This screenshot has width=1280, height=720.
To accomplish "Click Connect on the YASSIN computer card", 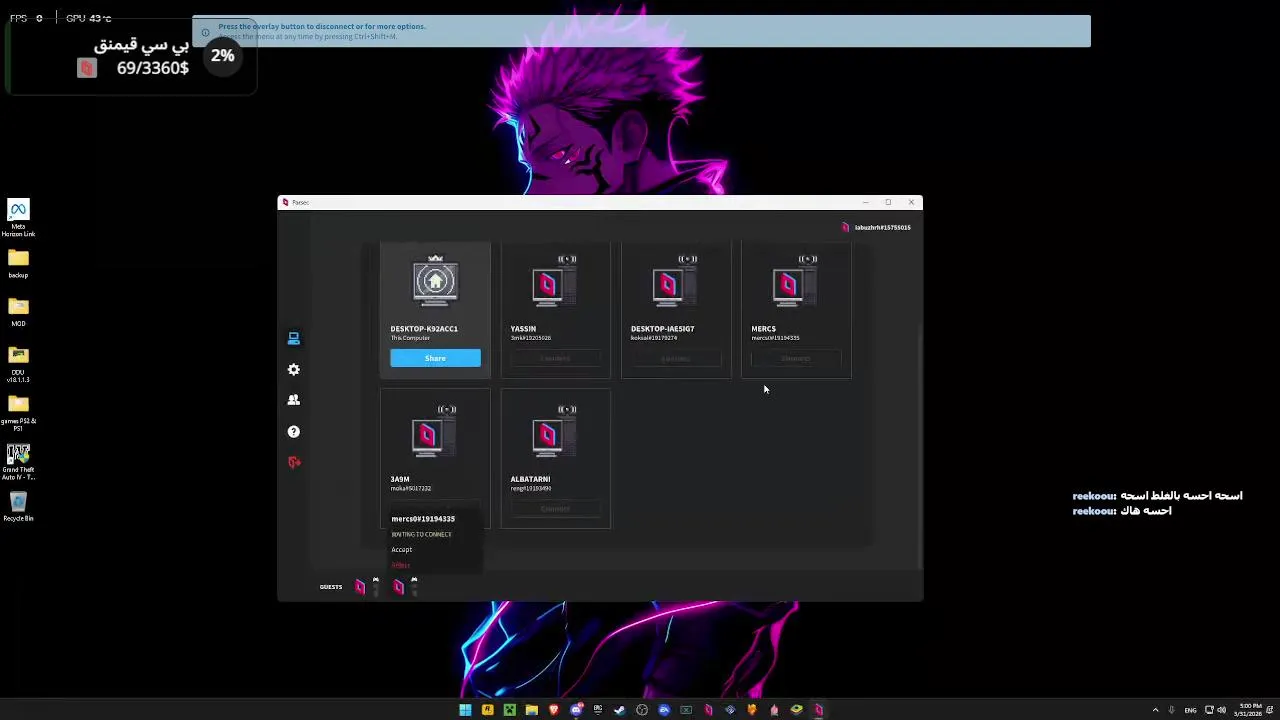I will tap(555, 358).
